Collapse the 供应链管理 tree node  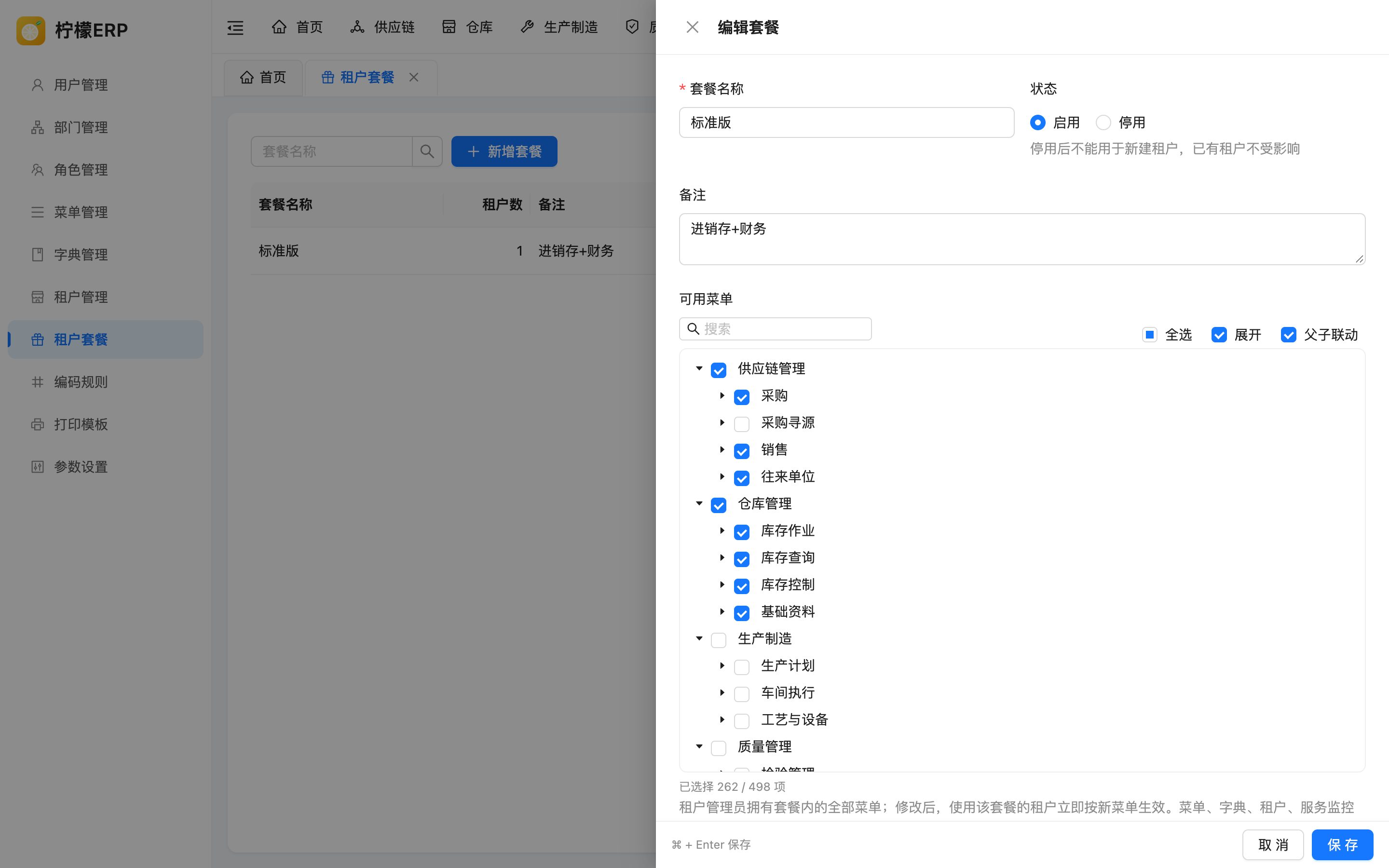[x=699, y=368]
